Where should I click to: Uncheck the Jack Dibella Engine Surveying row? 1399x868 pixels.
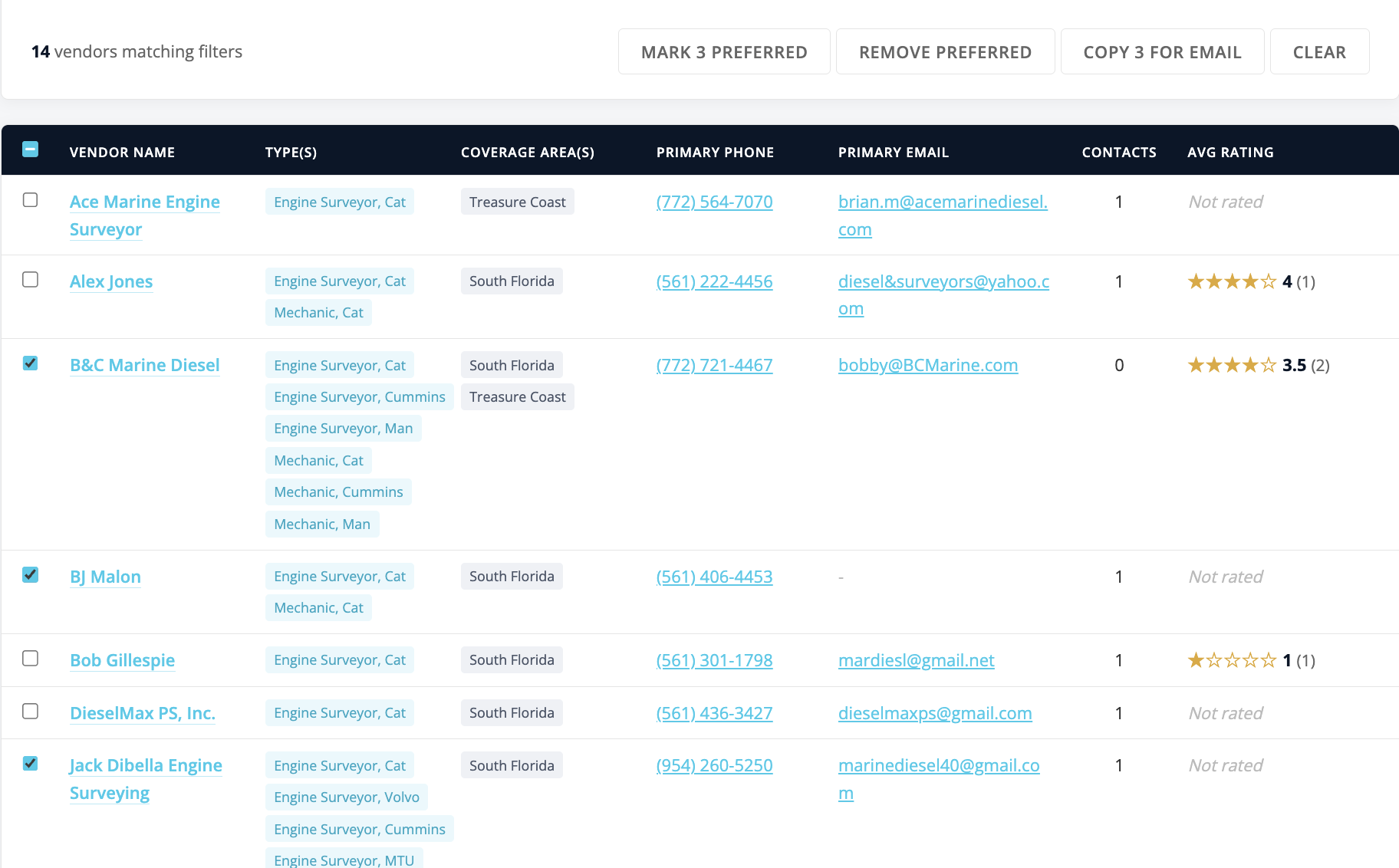click(x=31, y=763)
